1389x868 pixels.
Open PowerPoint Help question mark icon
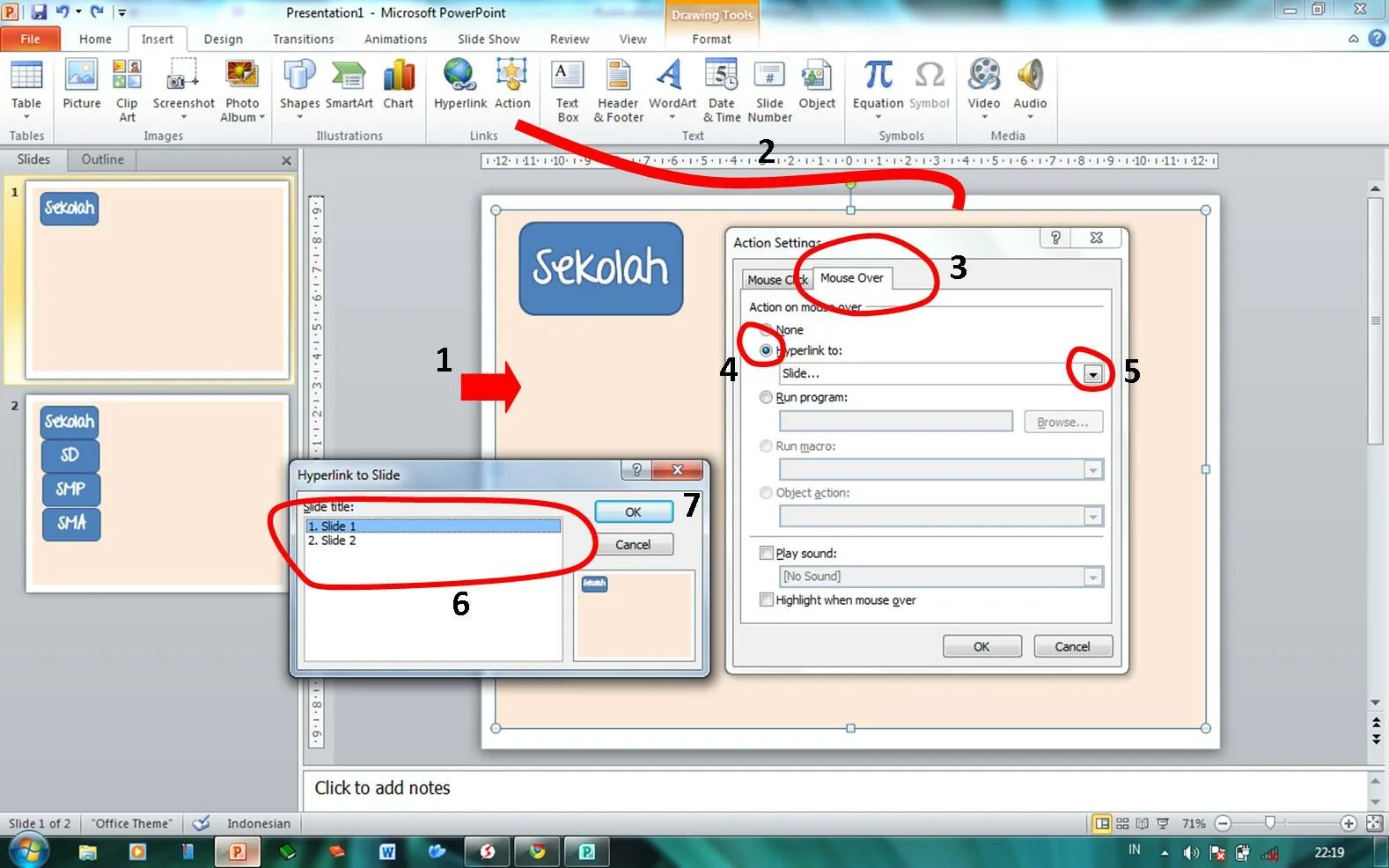coord(1377,39)
